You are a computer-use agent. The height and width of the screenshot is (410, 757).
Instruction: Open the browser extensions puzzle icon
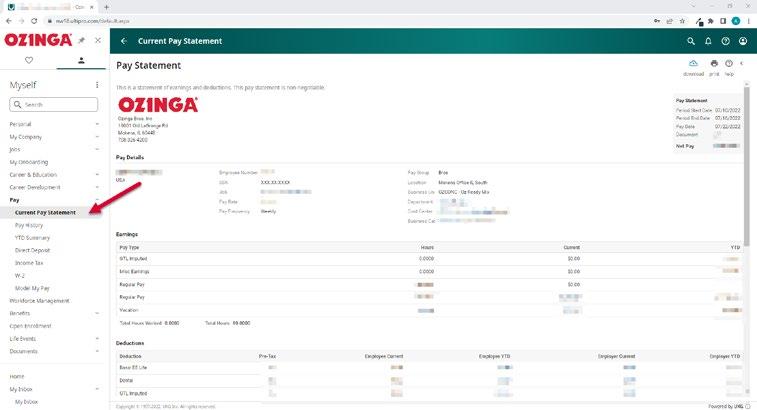[x=711, y=21]
